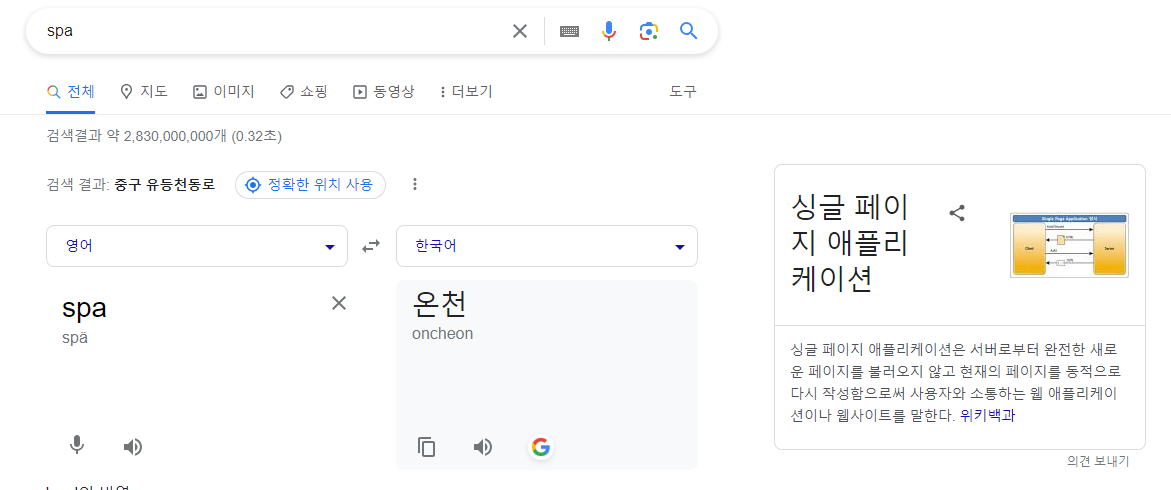Viewport: 1171px width, 490px height.
Task: Open the 도구 search tools
Action: coord(683,92)
